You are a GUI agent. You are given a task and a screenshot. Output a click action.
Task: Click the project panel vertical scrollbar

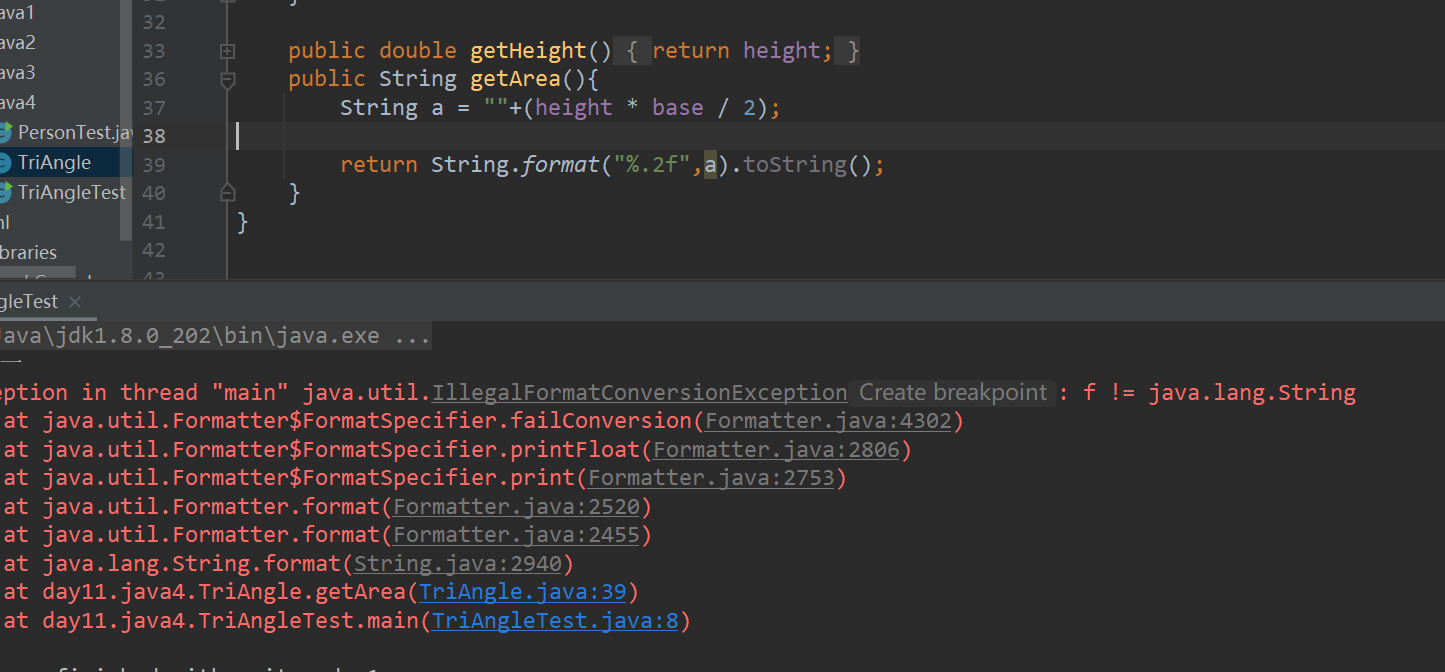126,120
